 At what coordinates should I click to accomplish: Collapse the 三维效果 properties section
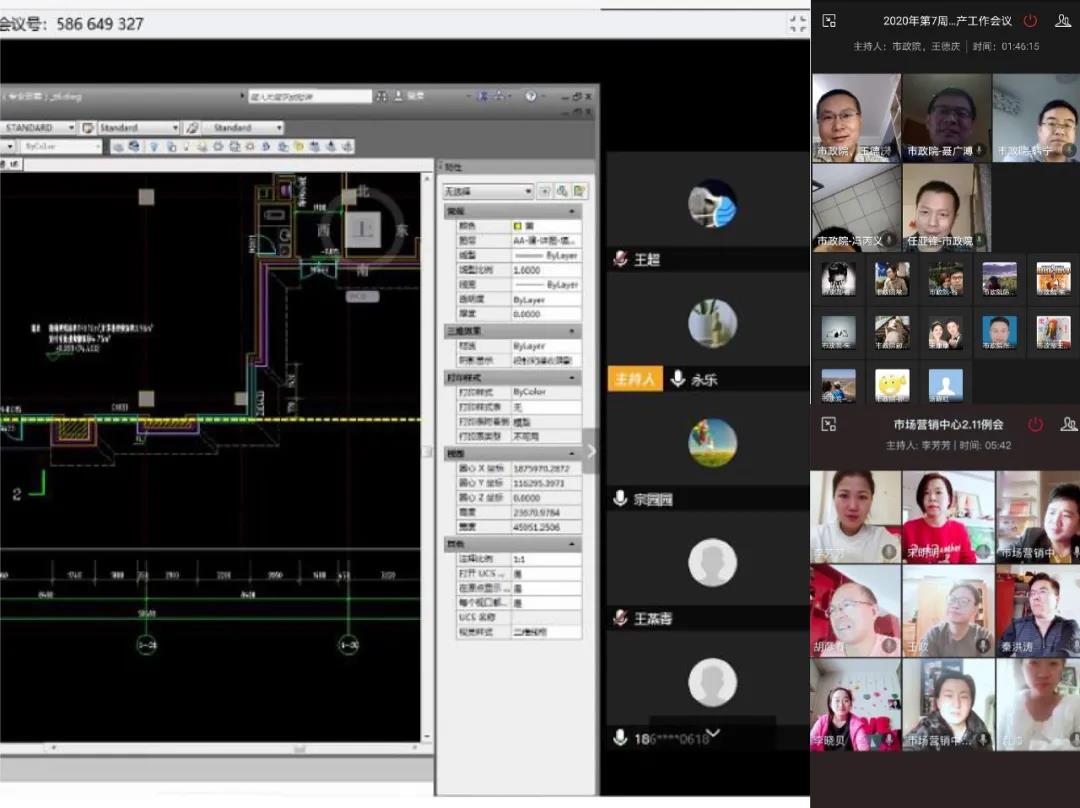(x=573, y=330)
